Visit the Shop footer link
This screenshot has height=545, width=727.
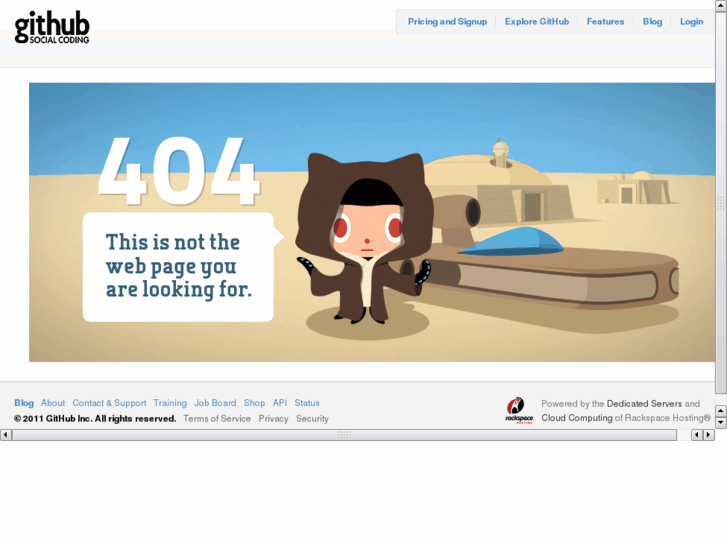(254, 403)
